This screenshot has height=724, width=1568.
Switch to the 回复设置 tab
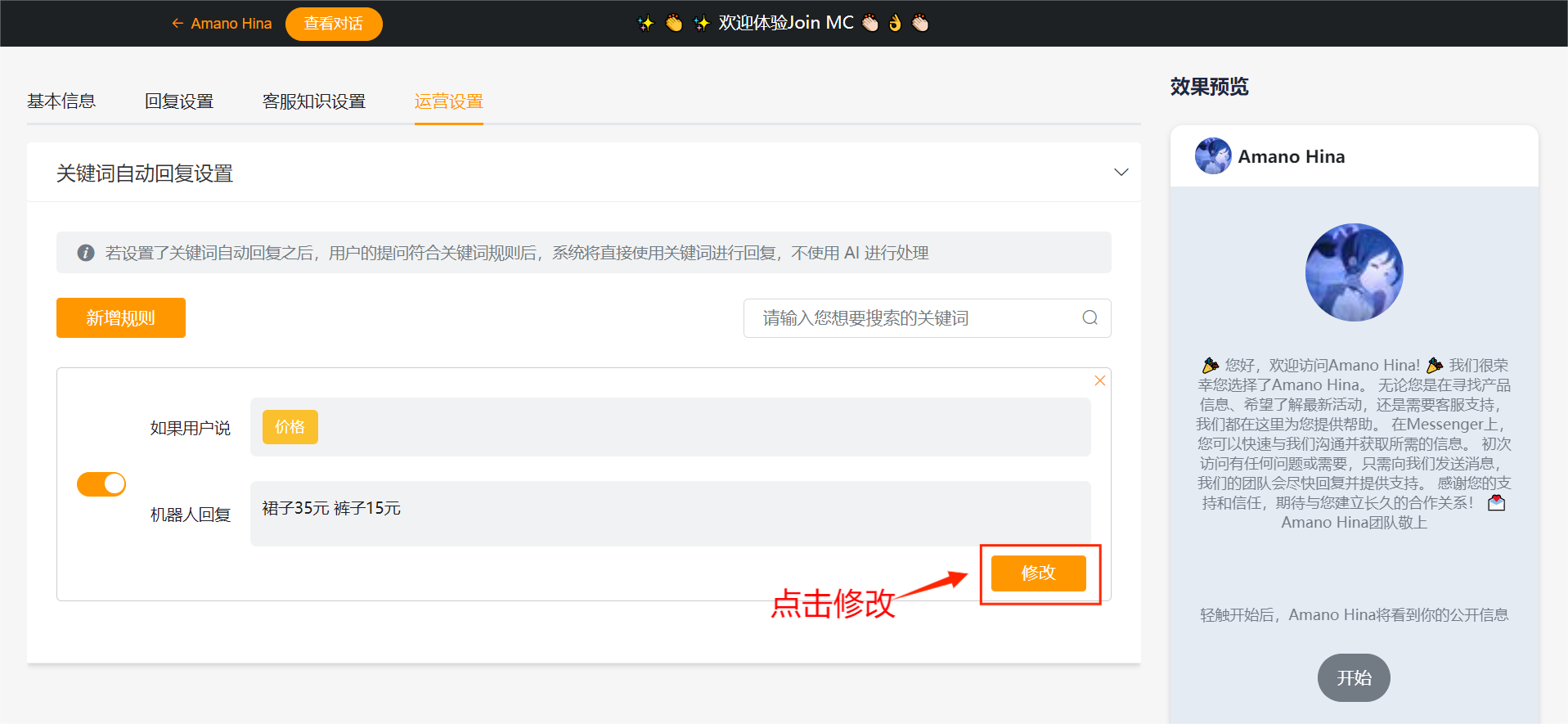point(179,101)
